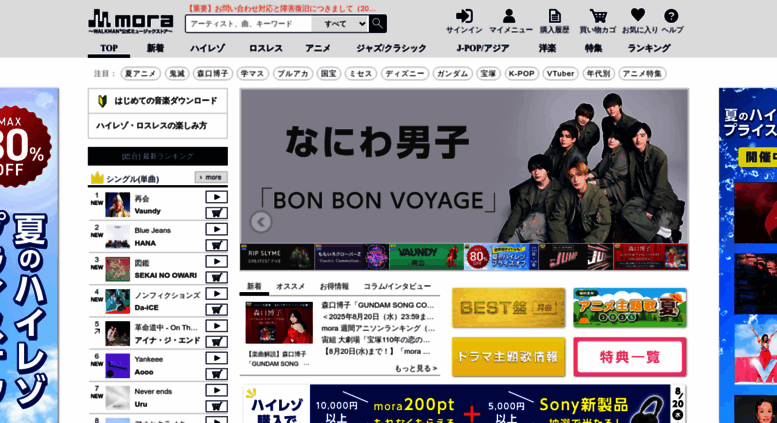
Task: Open 森口博子 GUNDAM SONG news thumbnail
Action: [279, 322]
